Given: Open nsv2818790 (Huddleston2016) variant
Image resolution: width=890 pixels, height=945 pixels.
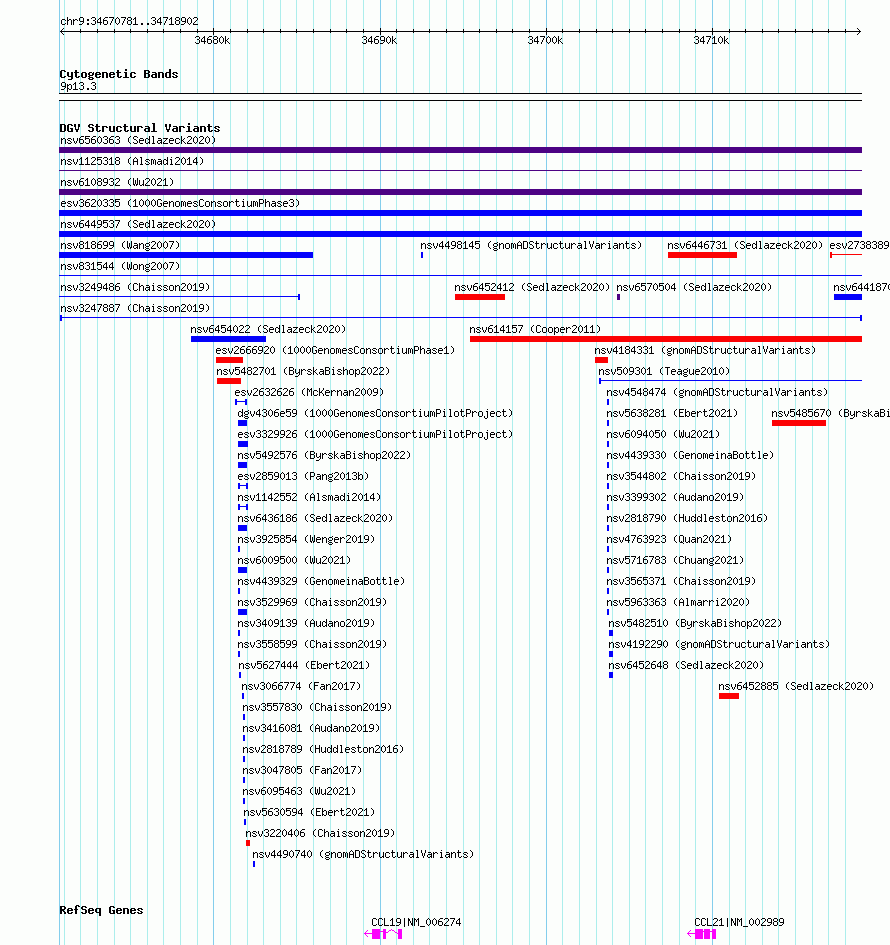Looking at the screenshot, I should [x=687, y=518].
